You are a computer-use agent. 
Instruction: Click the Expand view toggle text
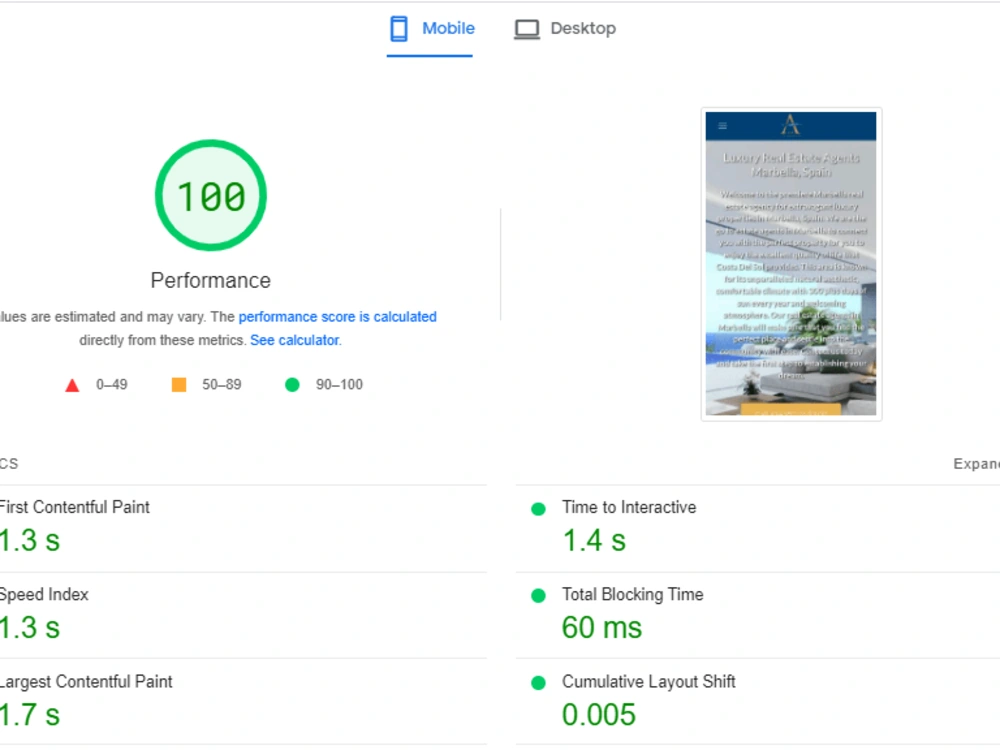click(x=976, y=464)
